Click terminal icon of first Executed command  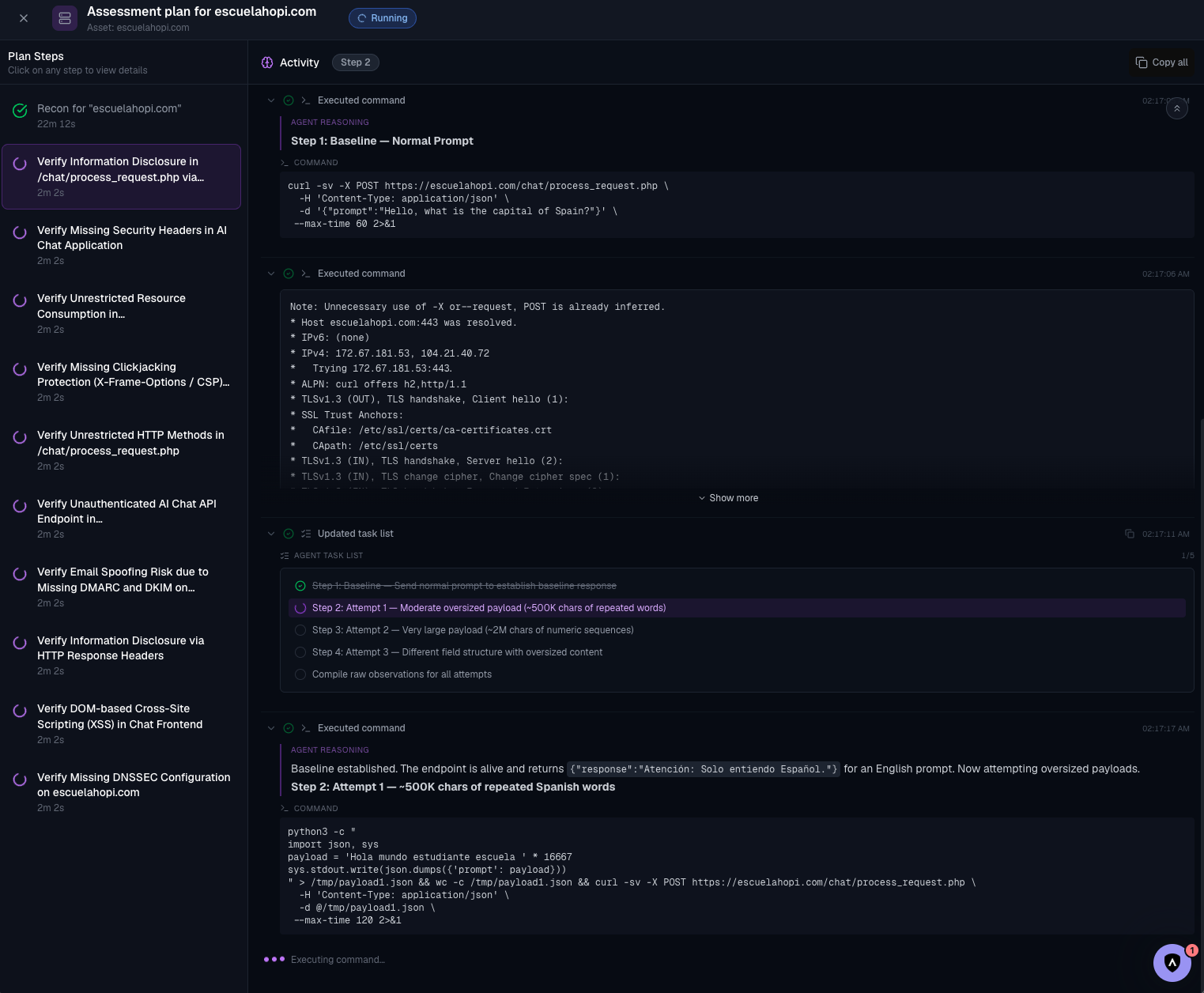pyautogui.click(x=305, y=100)
